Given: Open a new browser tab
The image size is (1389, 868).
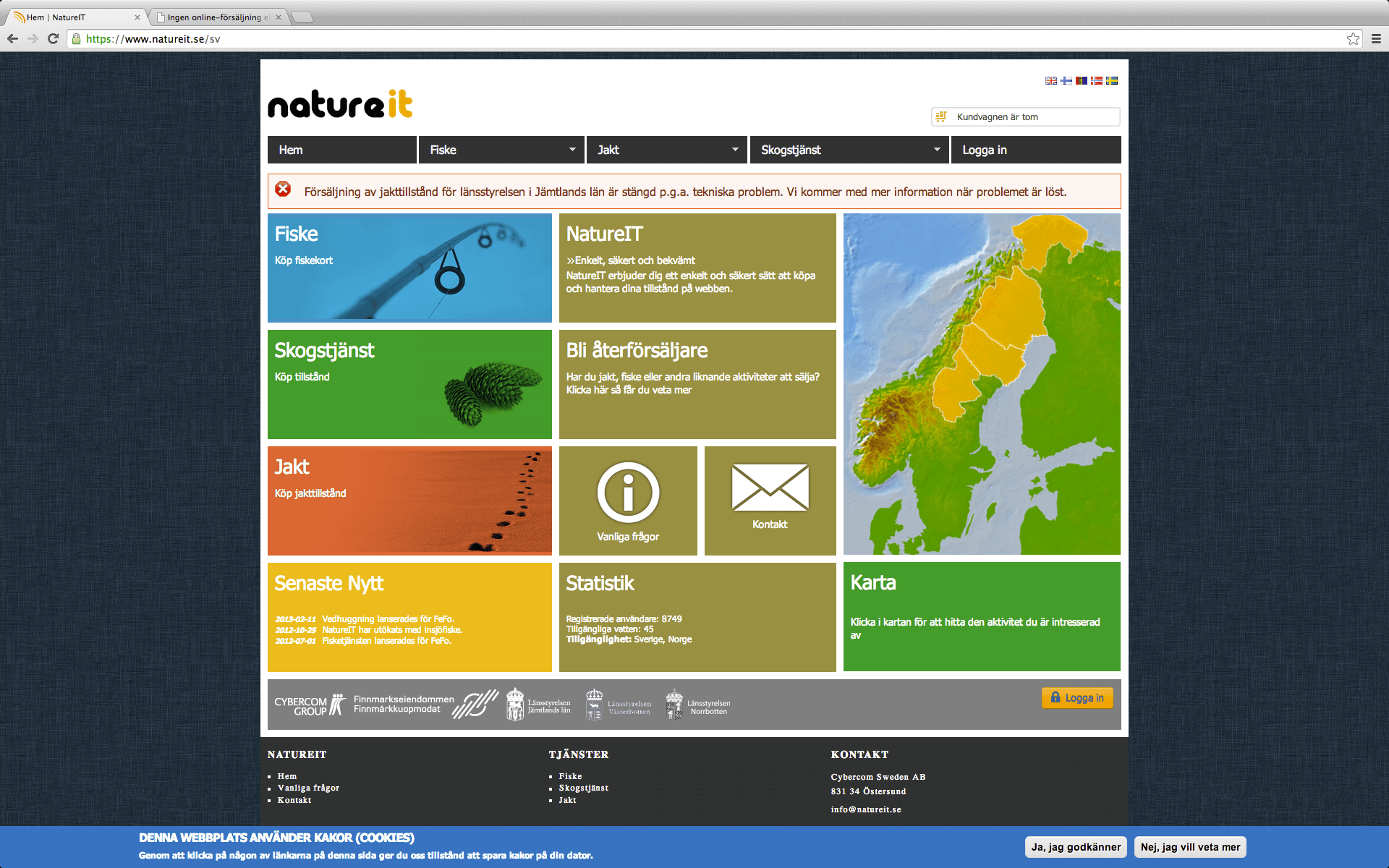Looking at the screenshot, I should (x=302, y=17).
